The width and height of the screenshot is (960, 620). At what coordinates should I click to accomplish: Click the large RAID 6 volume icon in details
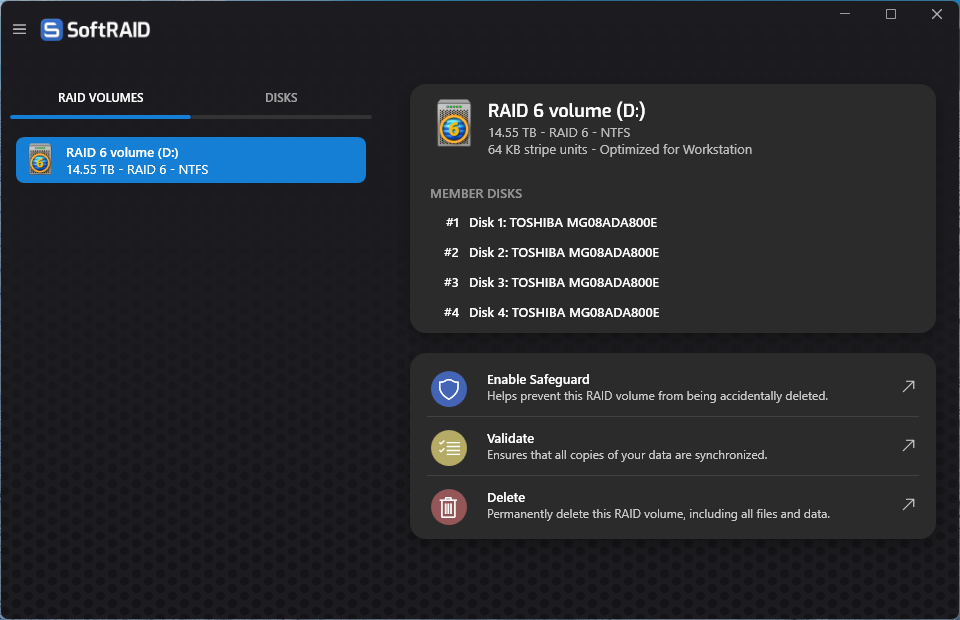454,123
